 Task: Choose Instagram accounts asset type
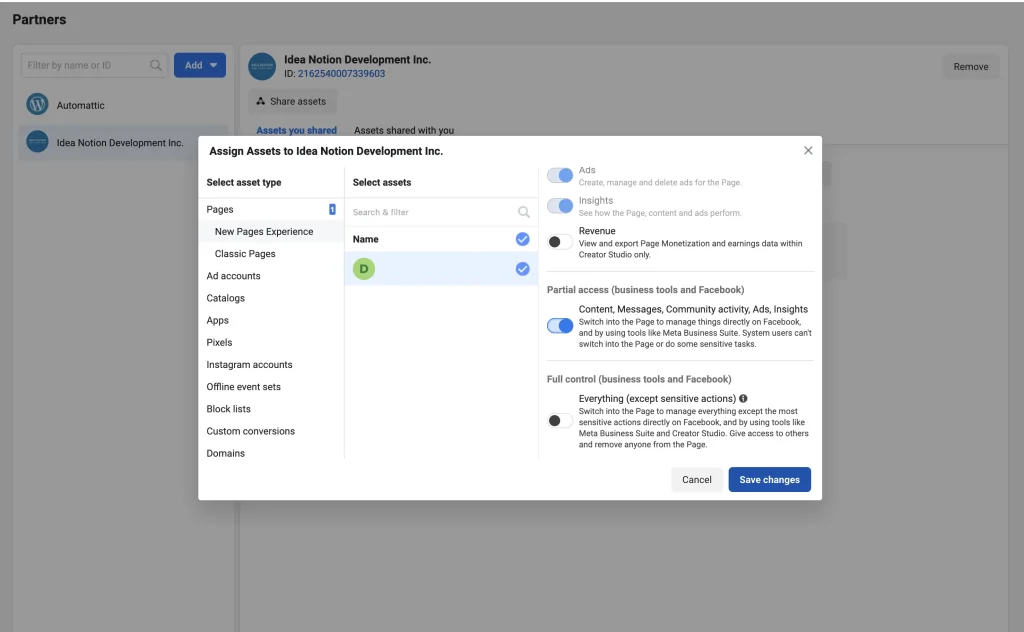[249, 365]
